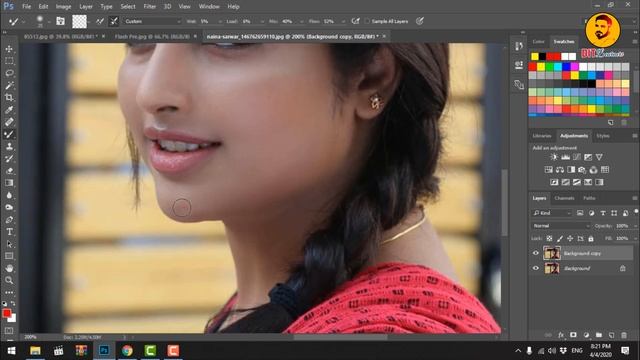Select the Clone Stamp tool
Screen dimensions: 640x360
[x=9, y=147]
